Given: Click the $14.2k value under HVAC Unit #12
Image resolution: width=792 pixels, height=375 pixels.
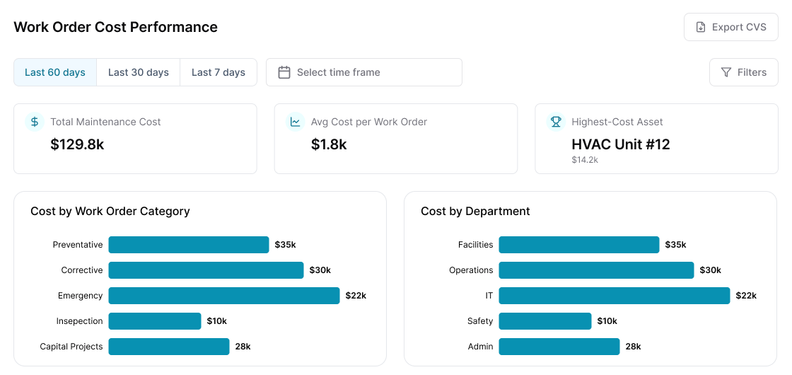Looking at the screenshot, I should [x=585, y=160].
